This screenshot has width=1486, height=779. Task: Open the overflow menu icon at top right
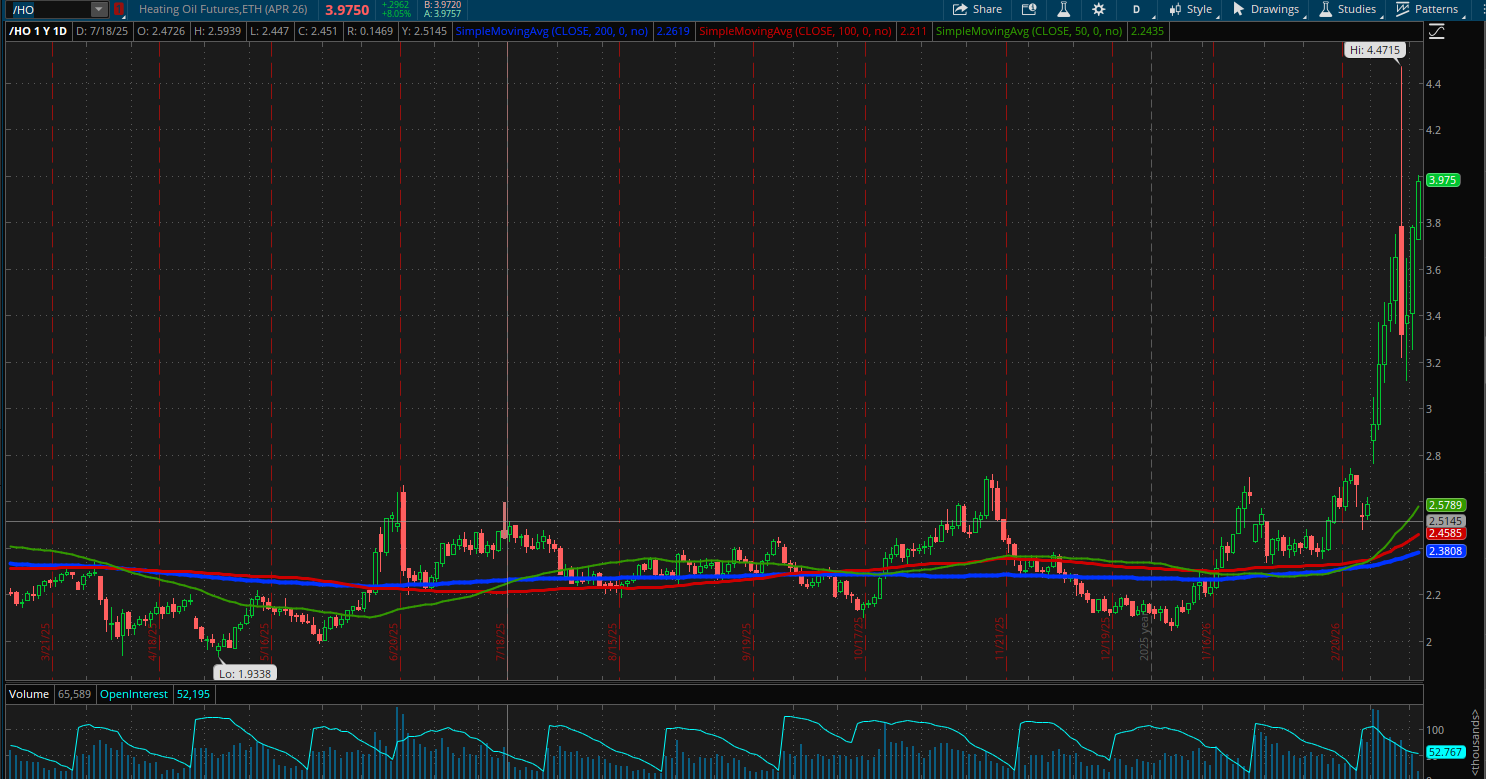click(1480, 8)
